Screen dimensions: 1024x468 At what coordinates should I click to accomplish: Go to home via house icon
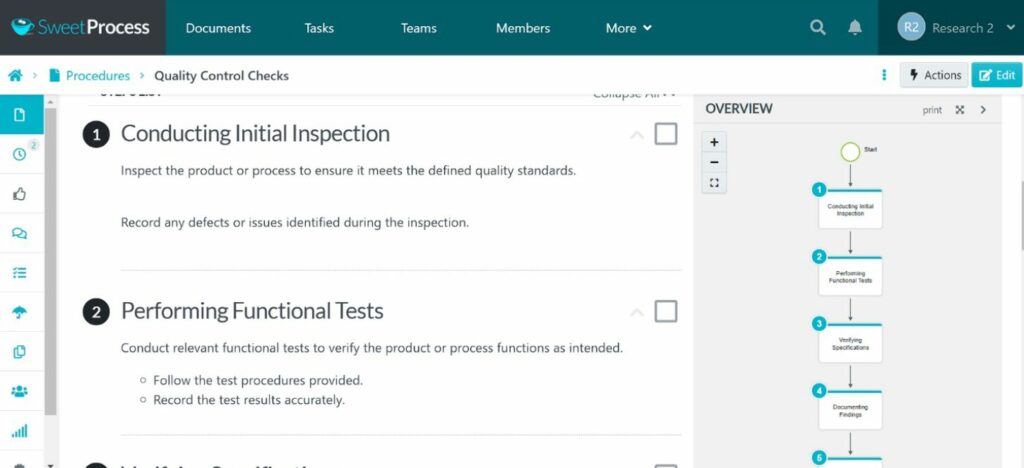[15, 75]
